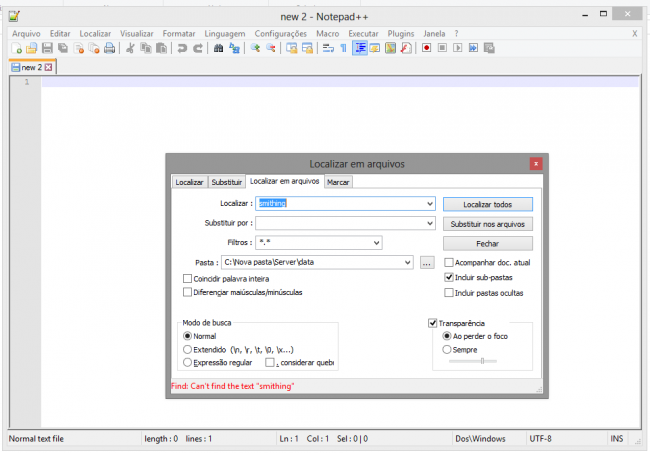Click the Undo arrow icon
Screen dimensions: 650x453
182,48
